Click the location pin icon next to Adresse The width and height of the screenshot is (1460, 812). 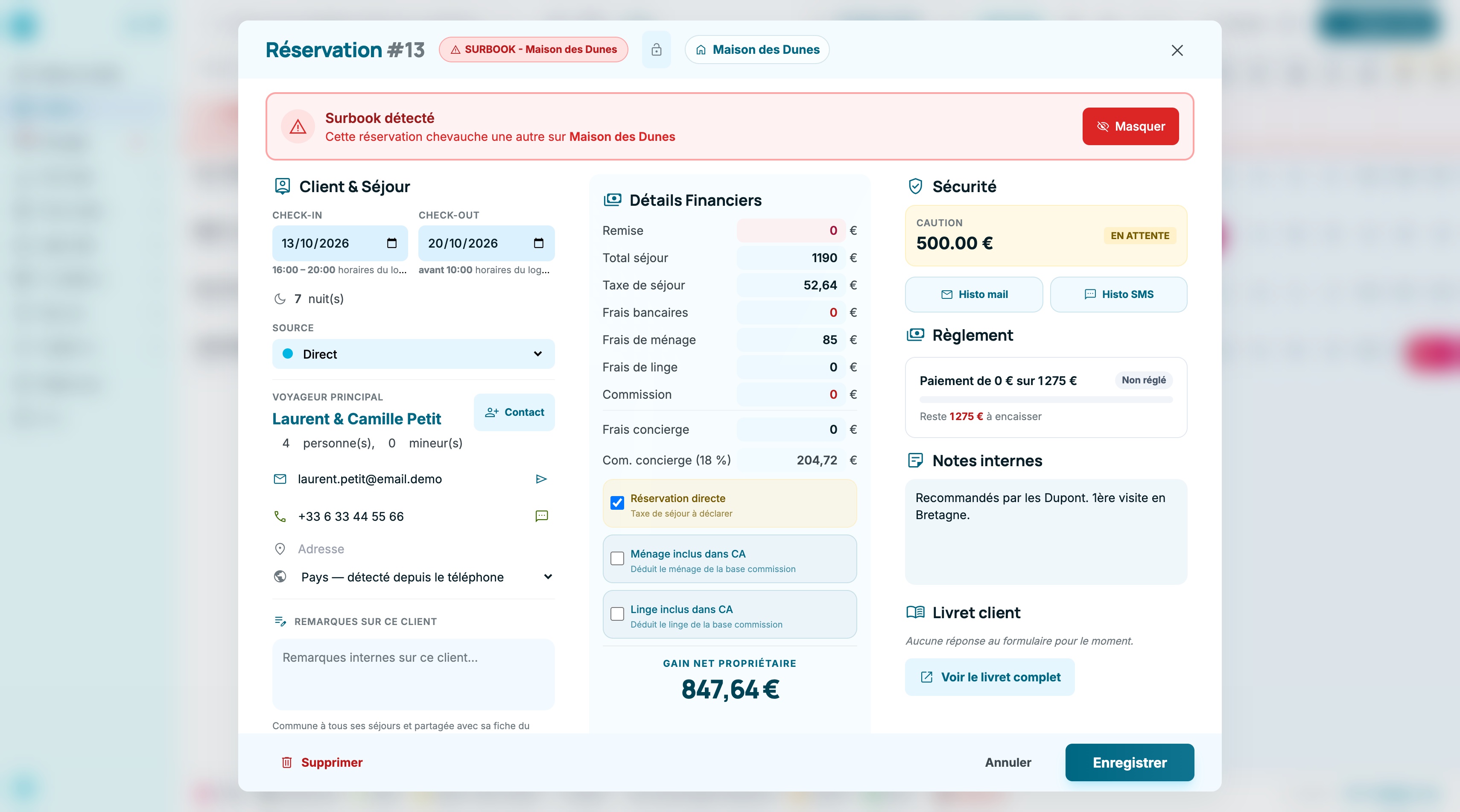pos(280,549)
